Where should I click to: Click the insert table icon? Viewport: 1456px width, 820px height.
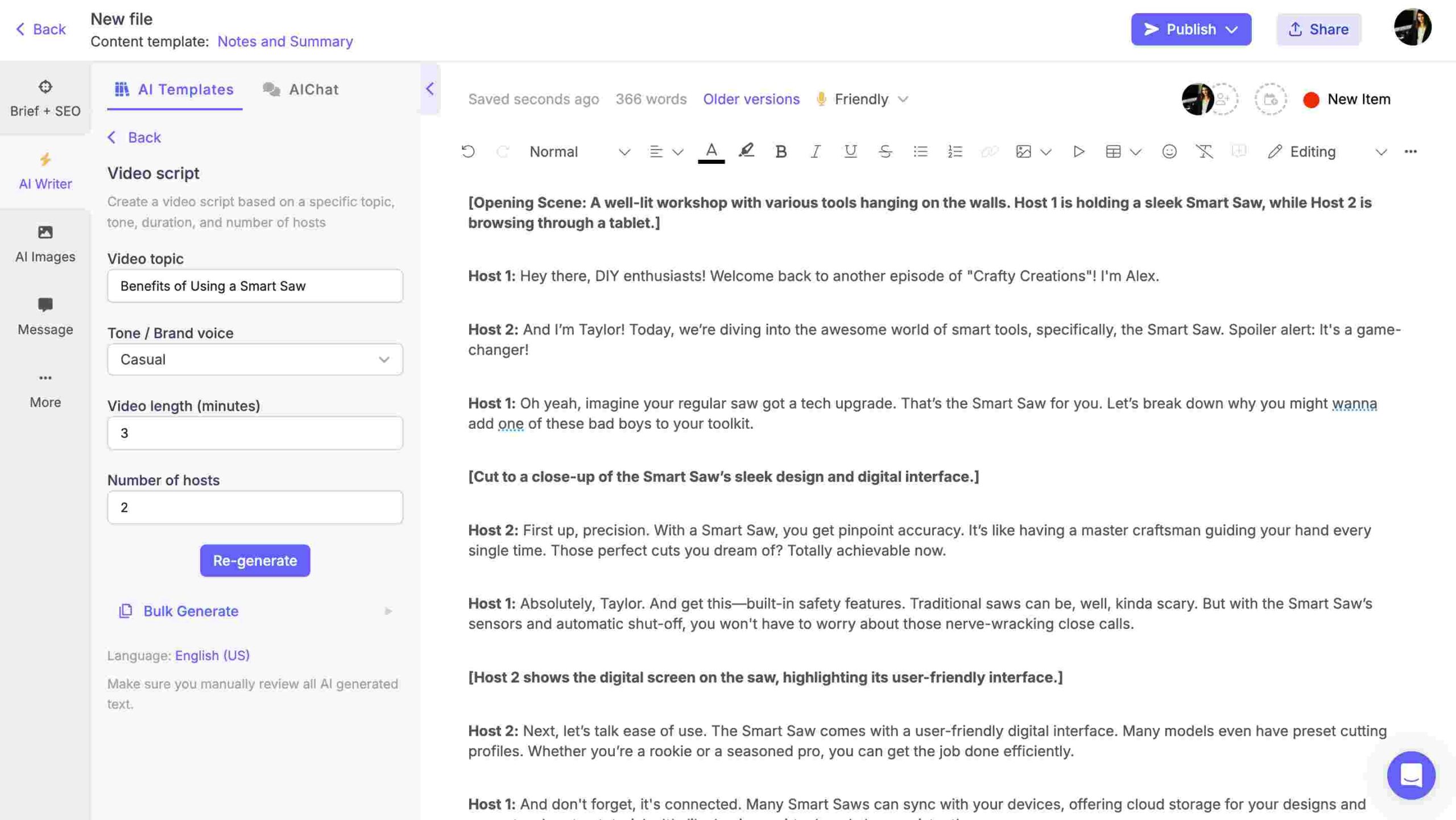(1112, 152)
